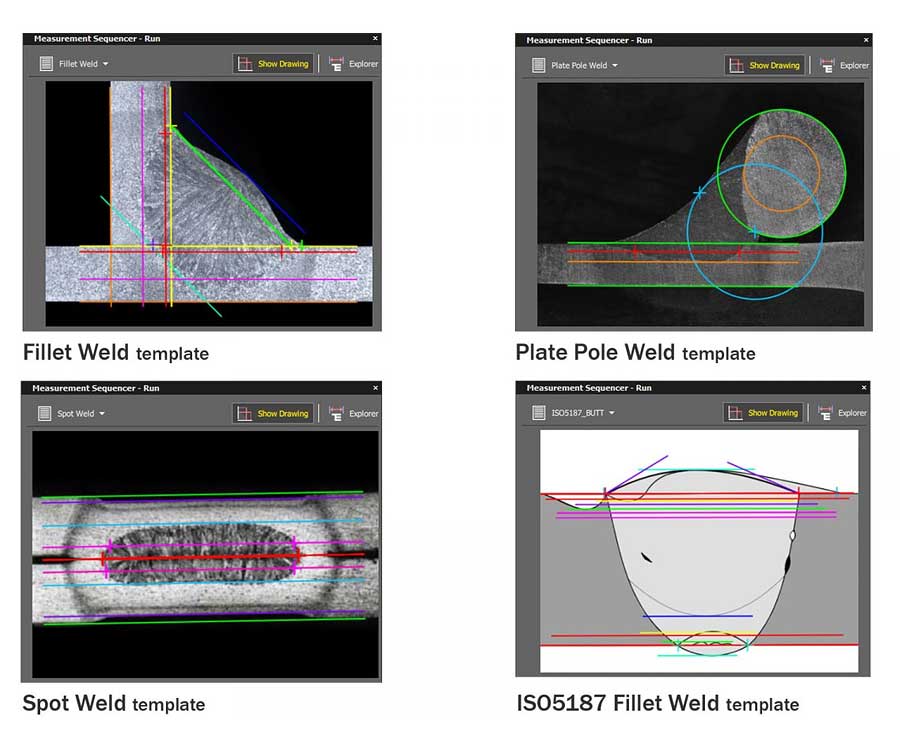Toggle Show Drawing in the Plate Pole Weld panel

click(x=764, y=66)
